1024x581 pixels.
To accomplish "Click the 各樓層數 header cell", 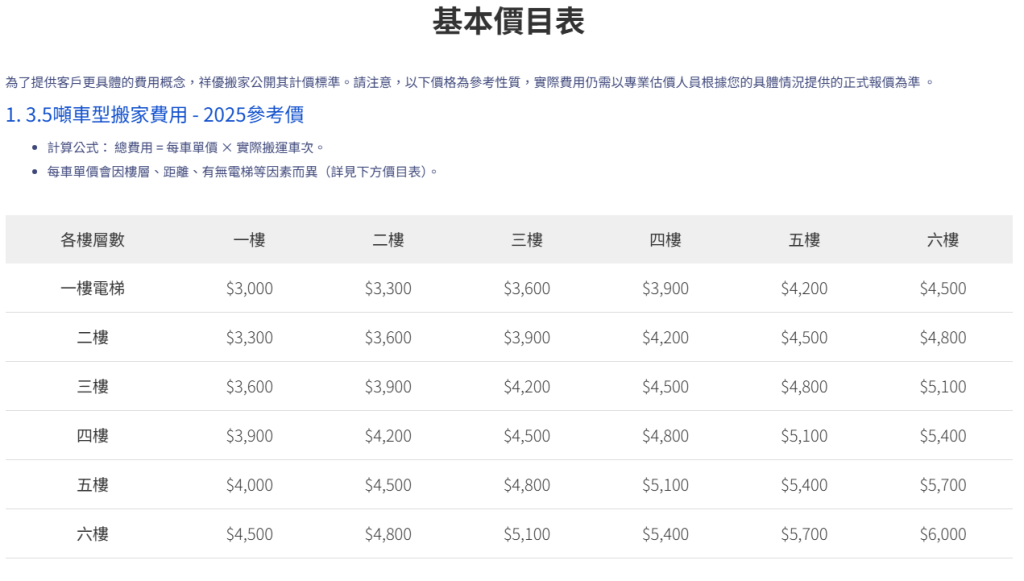I will (x=93, y=240).
